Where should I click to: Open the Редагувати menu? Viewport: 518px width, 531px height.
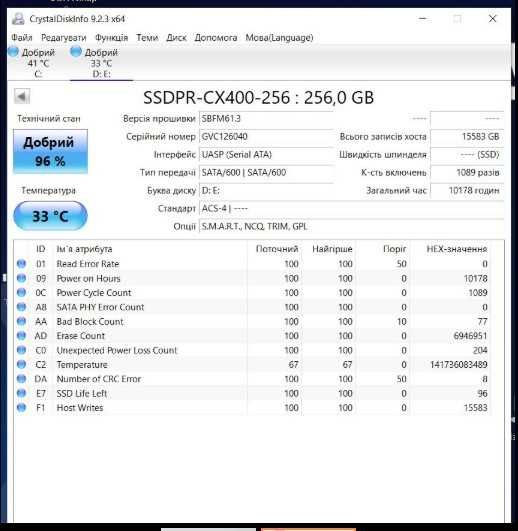[x=64, y=37]
